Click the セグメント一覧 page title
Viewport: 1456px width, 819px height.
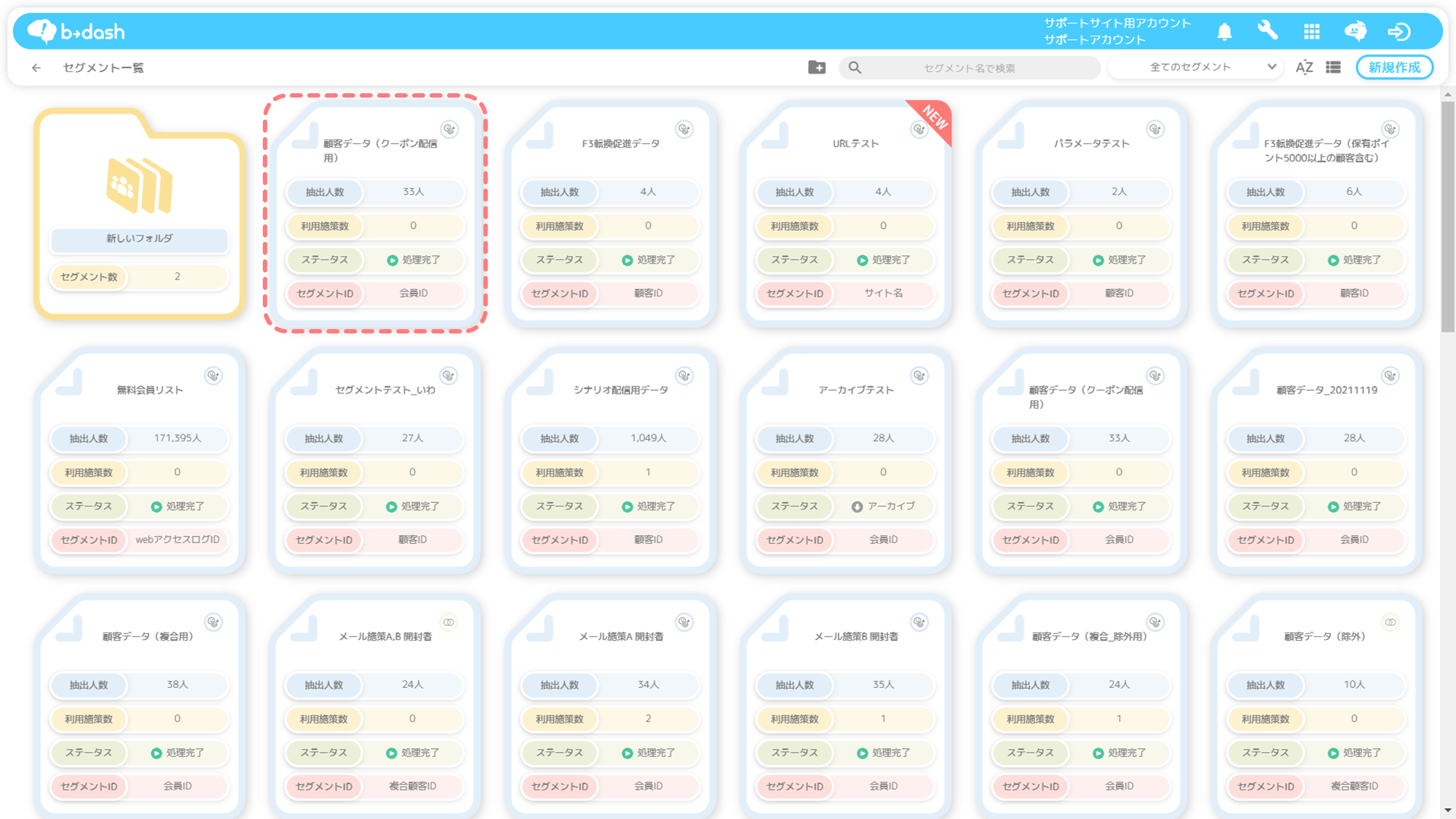coord(103,68)
